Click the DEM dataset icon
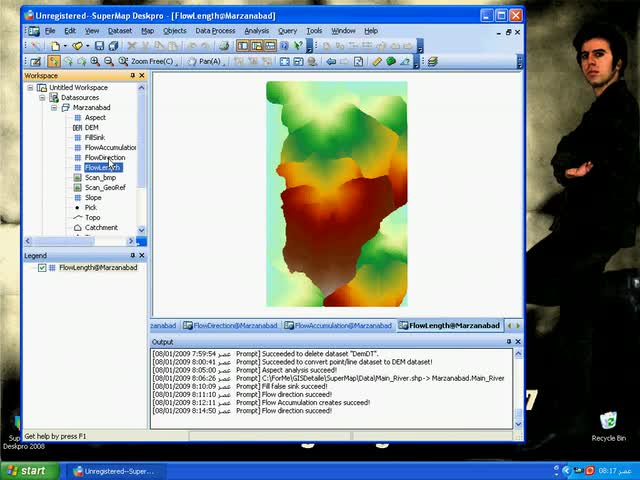Screen dimensions: 640x480 coord(78,128)
